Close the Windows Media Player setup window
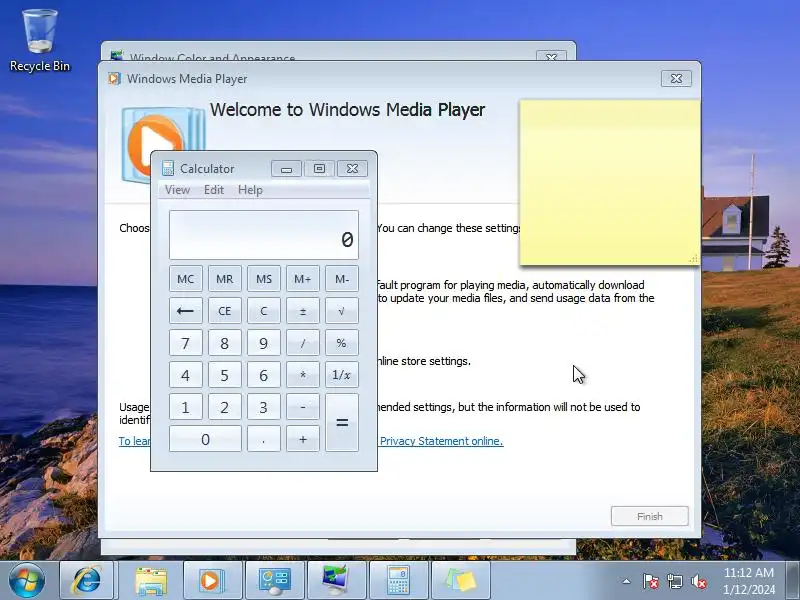The width and height of the screenshot is (800, 600). pyautogui.click(x=676, y=79)
